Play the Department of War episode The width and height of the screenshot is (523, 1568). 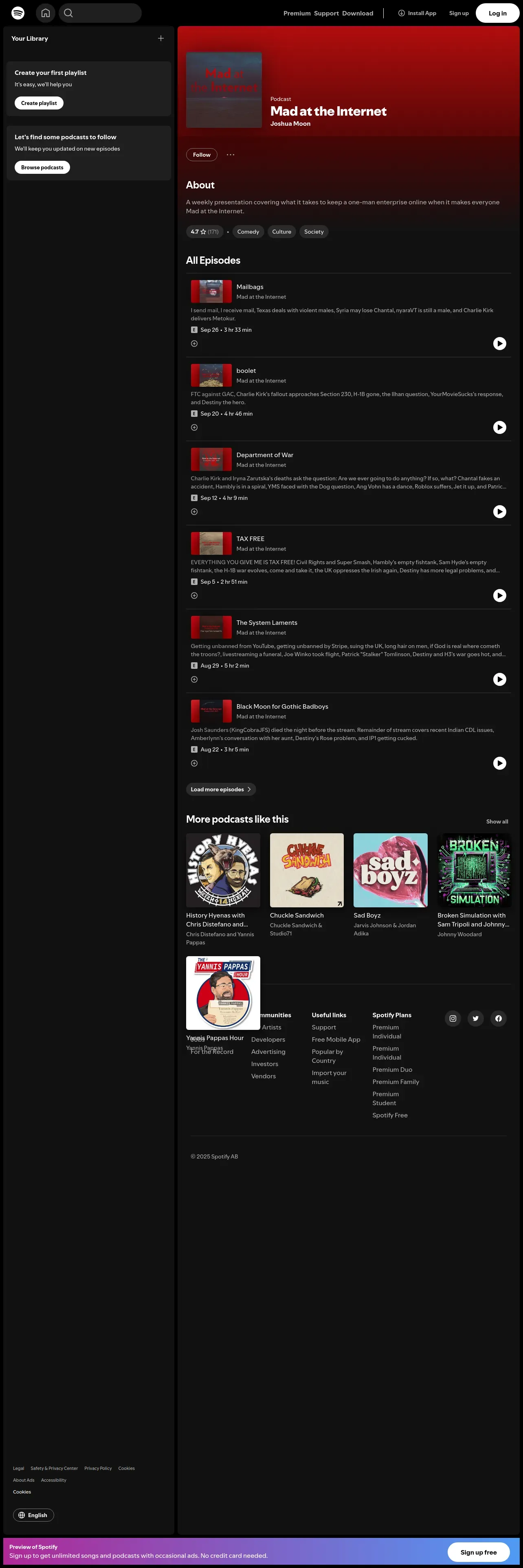tap(499, 511)
